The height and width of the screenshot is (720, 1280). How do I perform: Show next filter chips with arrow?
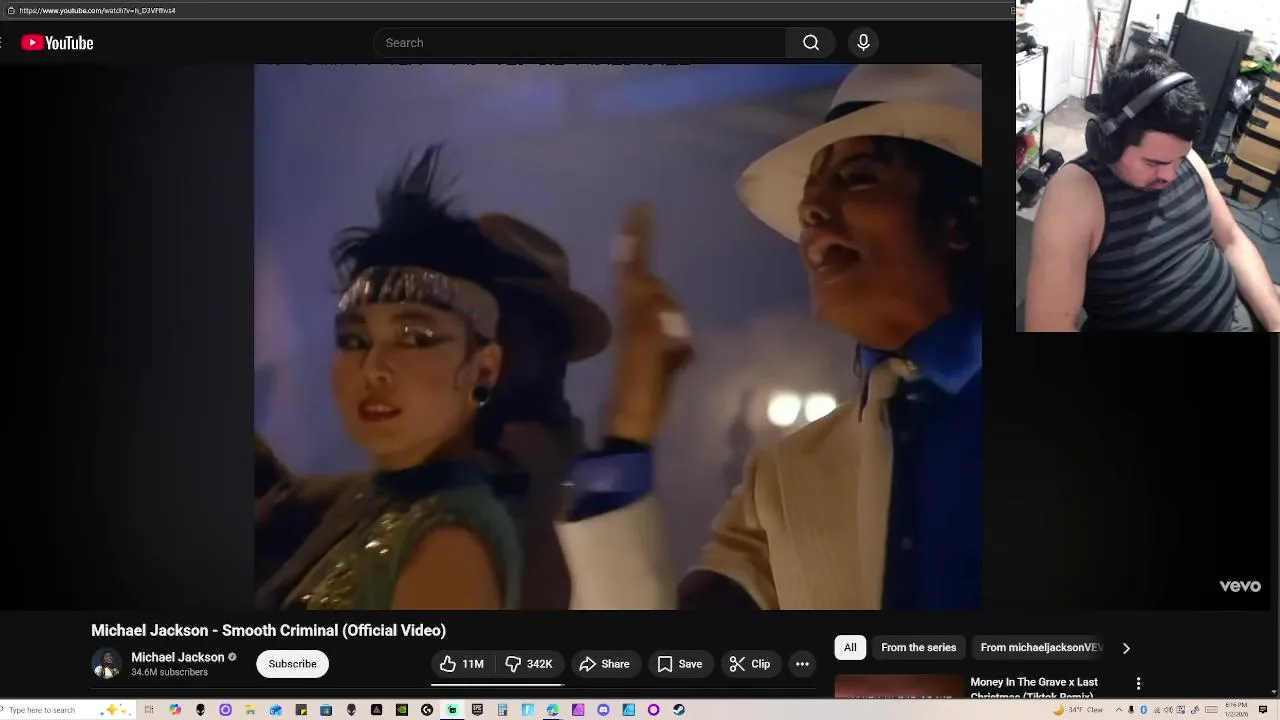click(x=1126, y=648)
